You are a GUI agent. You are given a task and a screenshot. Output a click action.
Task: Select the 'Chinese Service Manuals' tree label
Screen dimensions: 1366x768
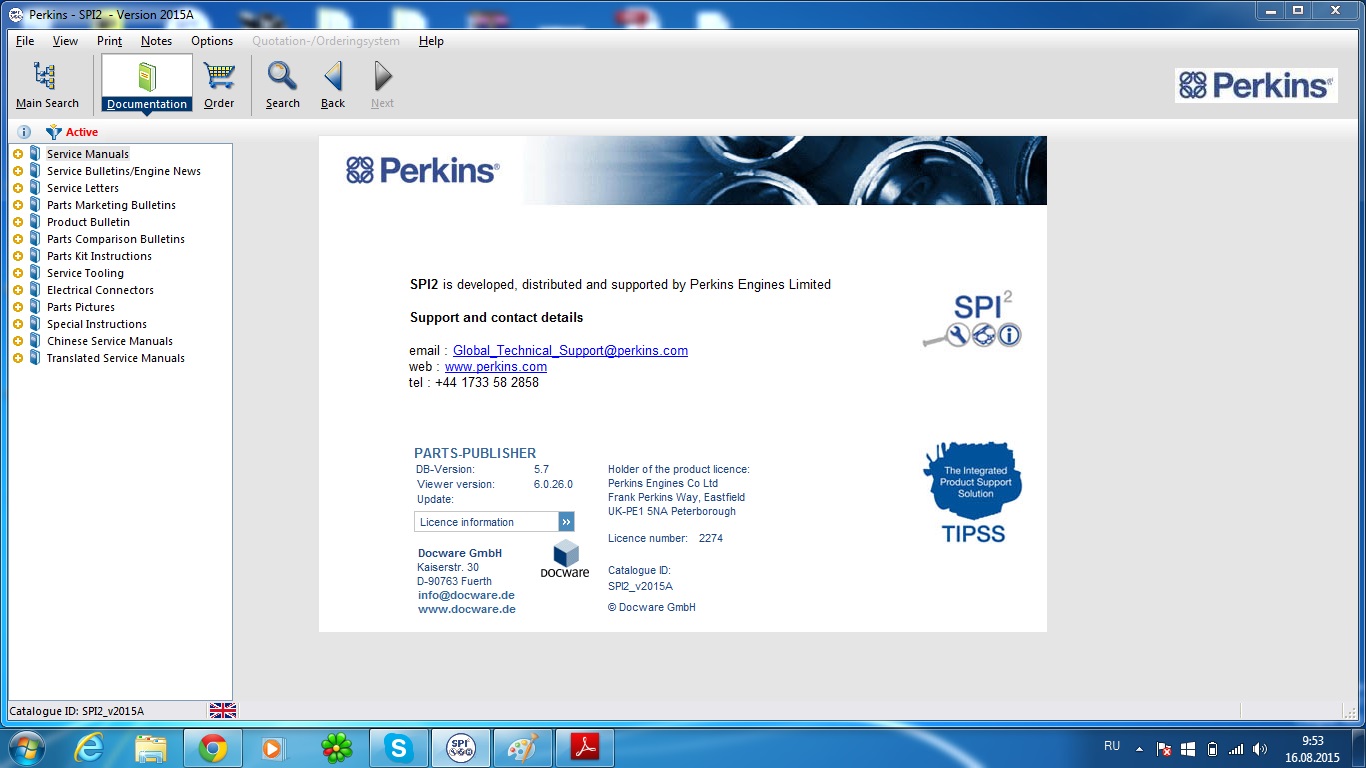click(110, 341)
